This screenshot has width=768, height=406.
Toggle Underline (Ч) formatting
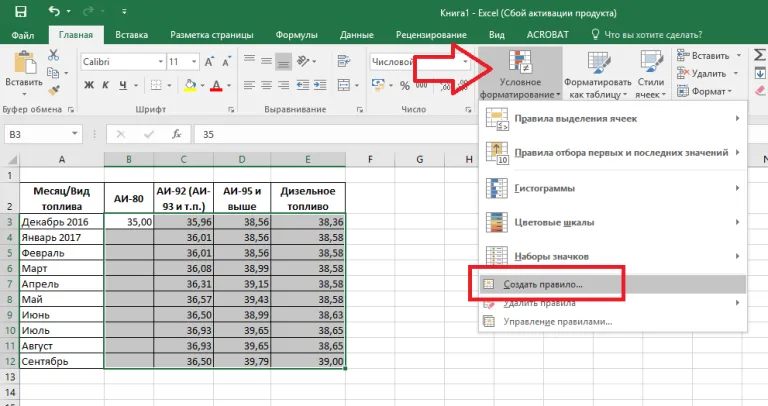click(123, 85)
